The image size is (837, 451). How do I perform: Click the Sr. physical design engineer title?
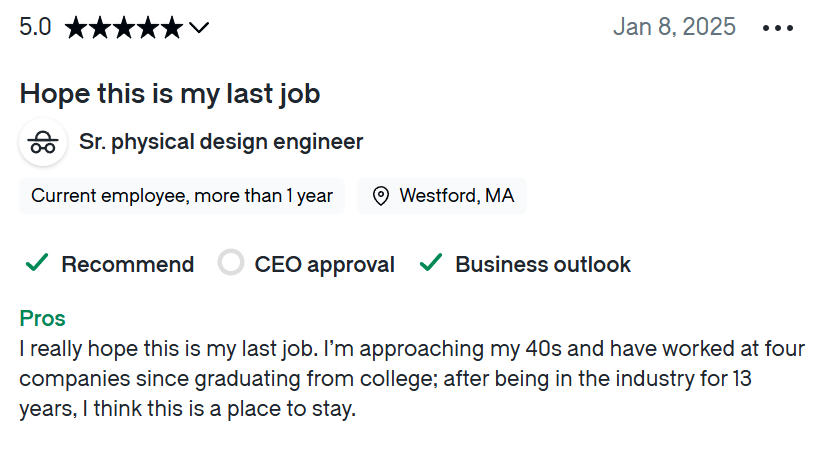221,142
